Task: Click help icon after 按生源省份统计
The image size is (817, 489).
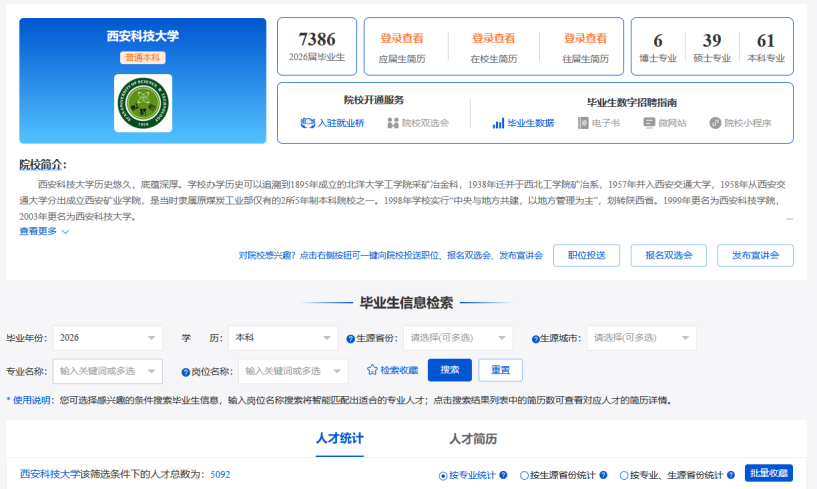Action: point(603,475)
